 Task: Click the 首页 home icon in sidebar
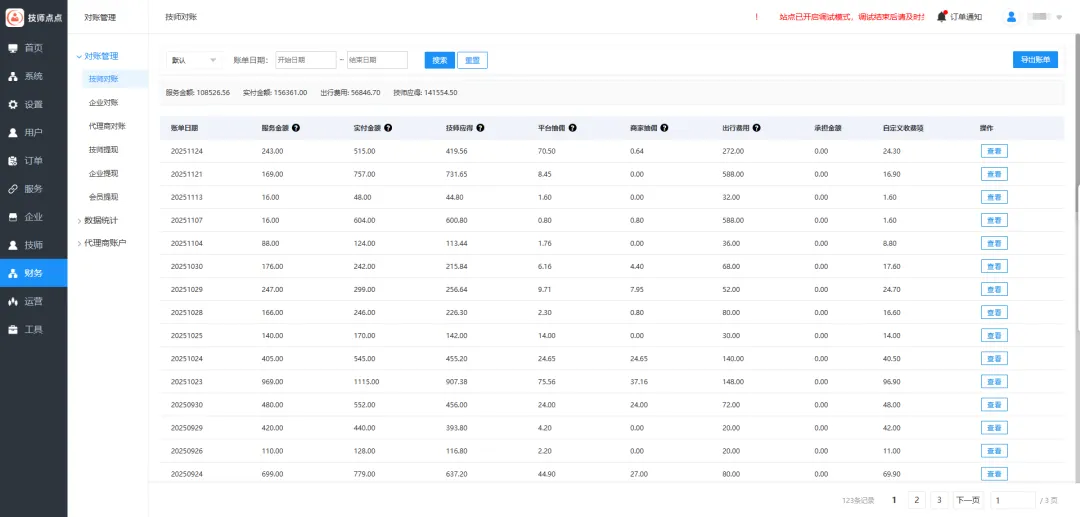pos(13,48)
